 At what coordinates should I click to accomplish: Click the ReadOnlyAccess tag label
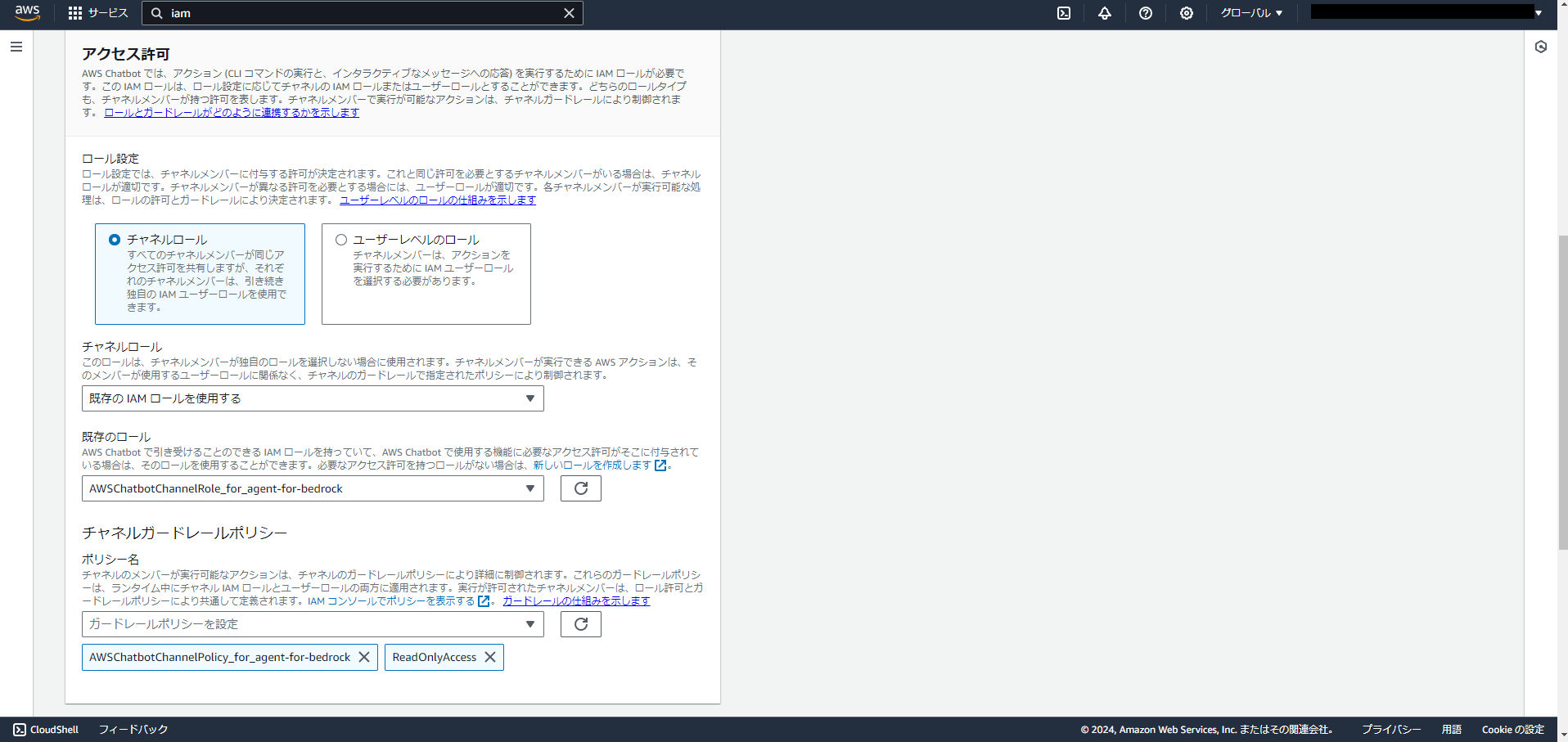click(x=434, y=657)
